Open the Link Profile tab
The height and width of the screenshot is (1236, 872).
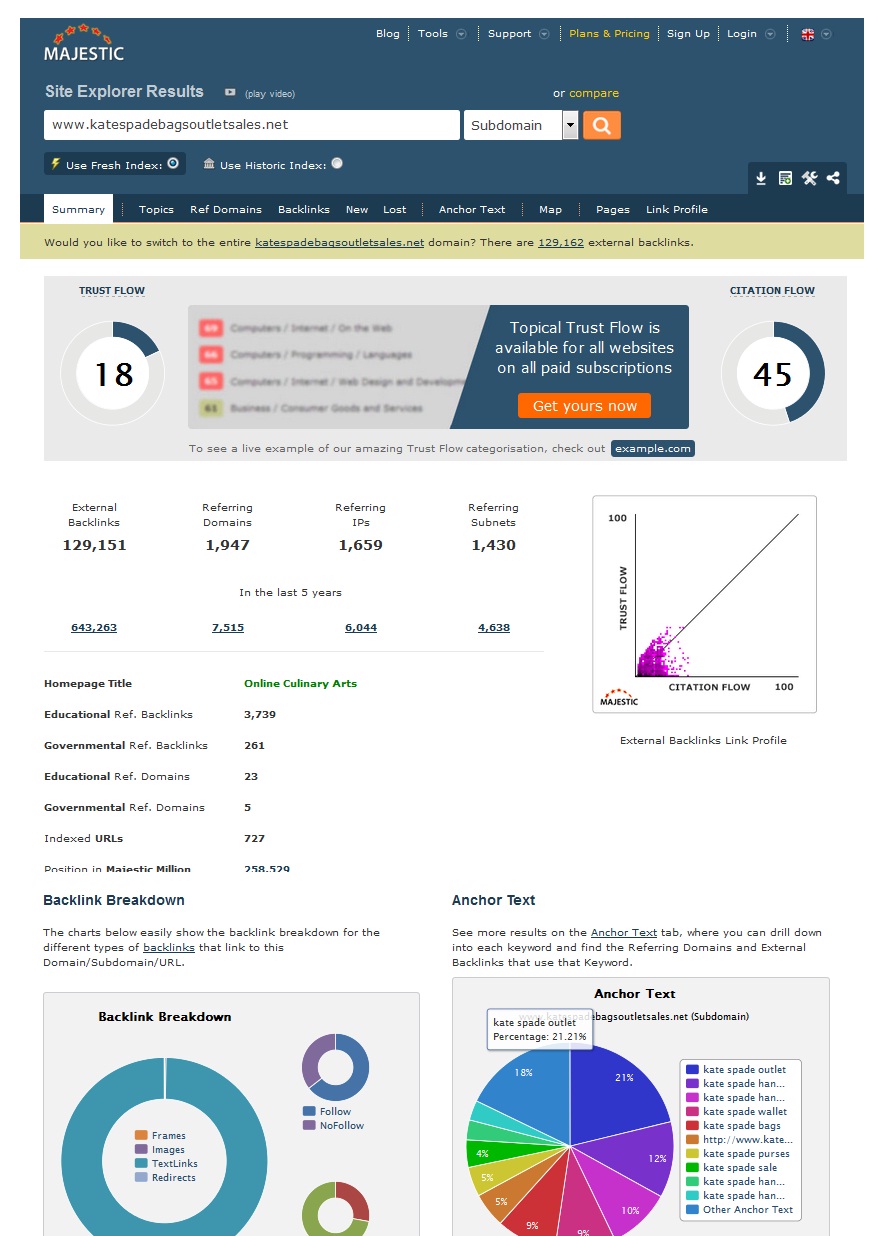pos(677,209)
